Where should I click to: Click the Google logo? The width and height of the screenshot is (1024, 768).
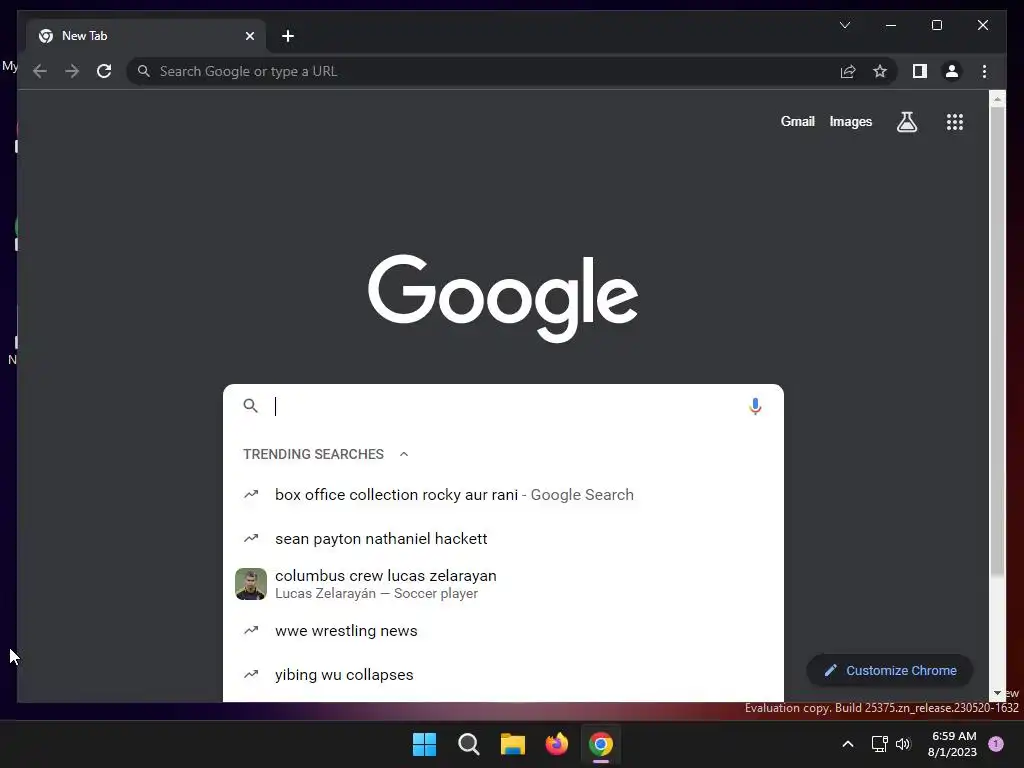(x=503, y=297)
